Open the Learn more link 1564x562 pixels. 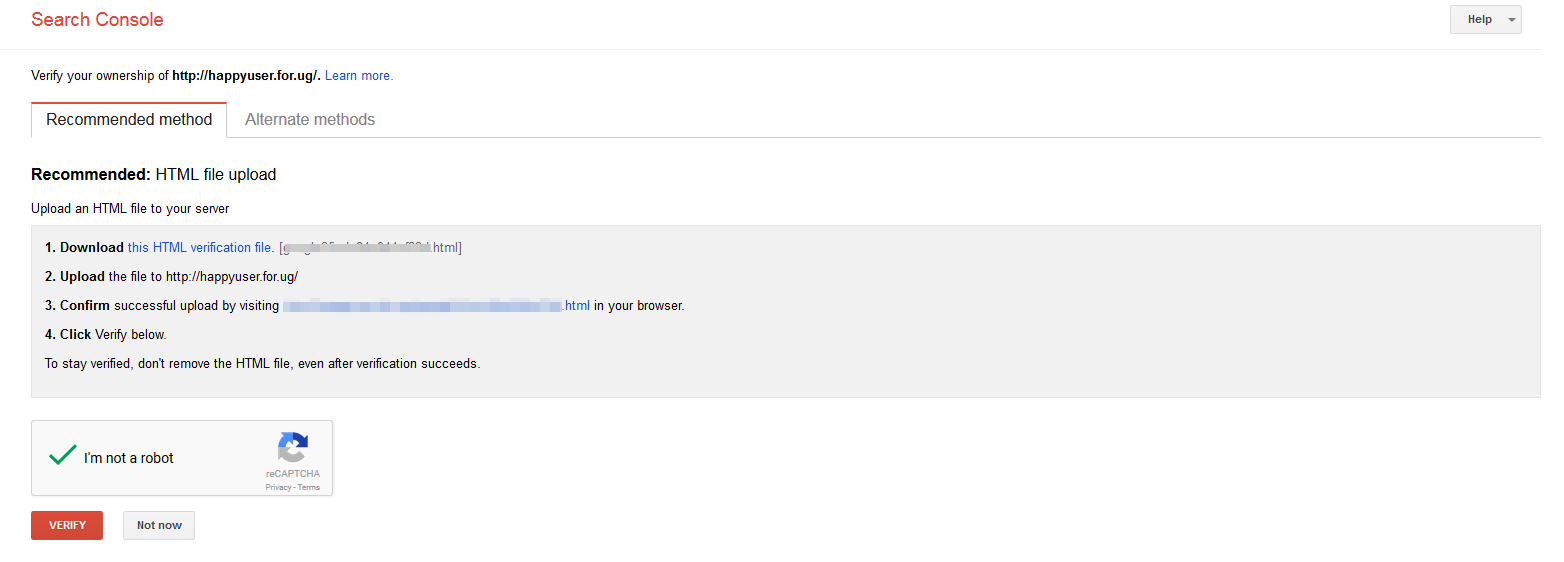pos(359,76)
